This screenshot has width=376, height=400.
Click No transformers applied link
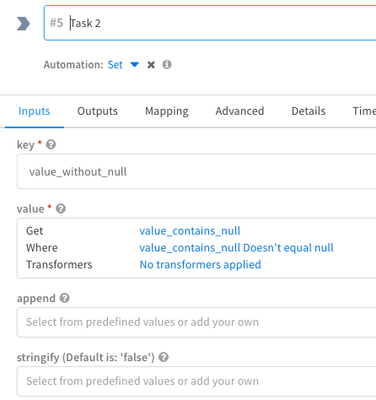(x=200, y=264)
